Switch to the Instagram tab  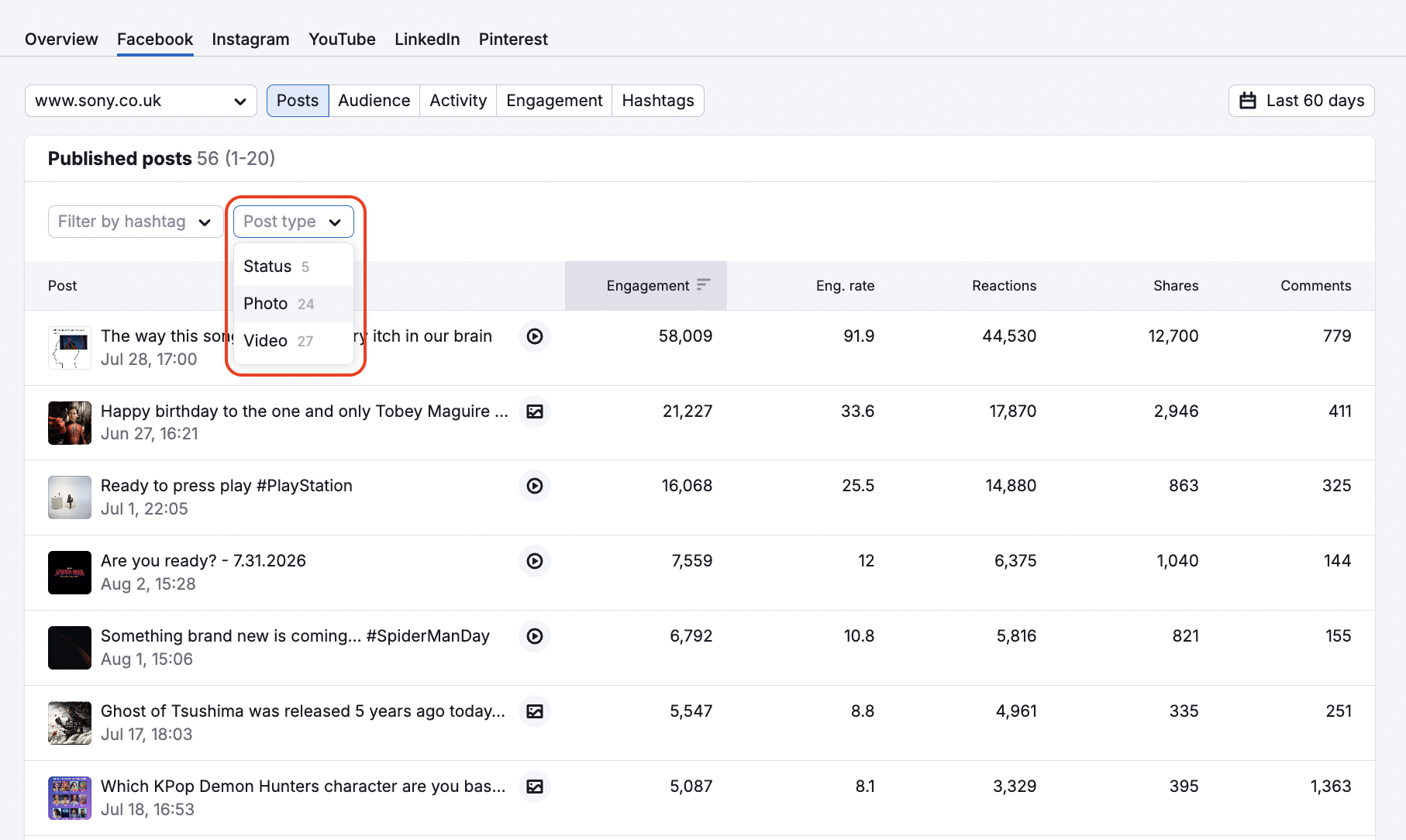click(x=250, y=39)
